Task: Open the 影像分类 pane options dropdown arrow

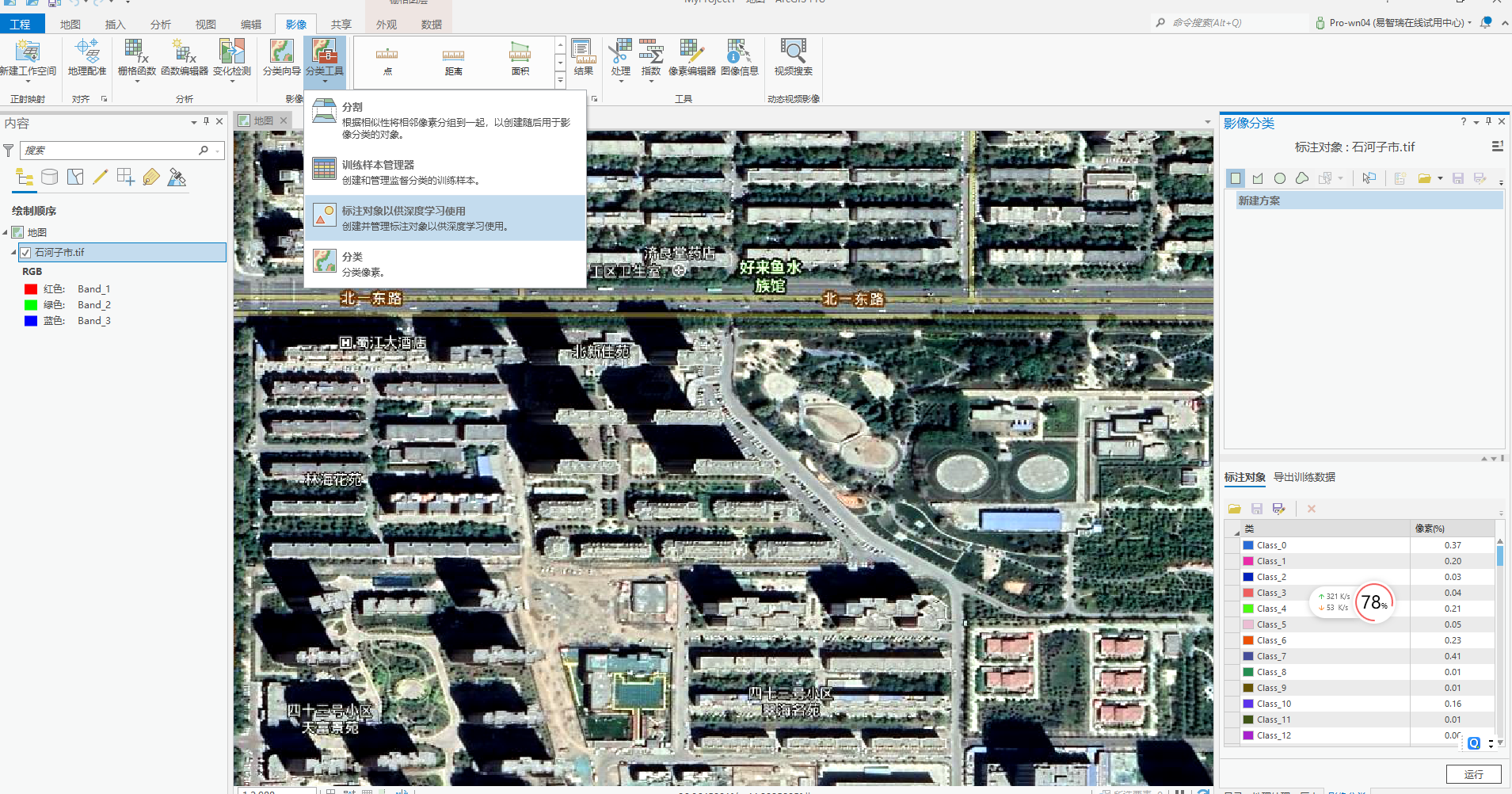Action: (x=1476, y=122)
